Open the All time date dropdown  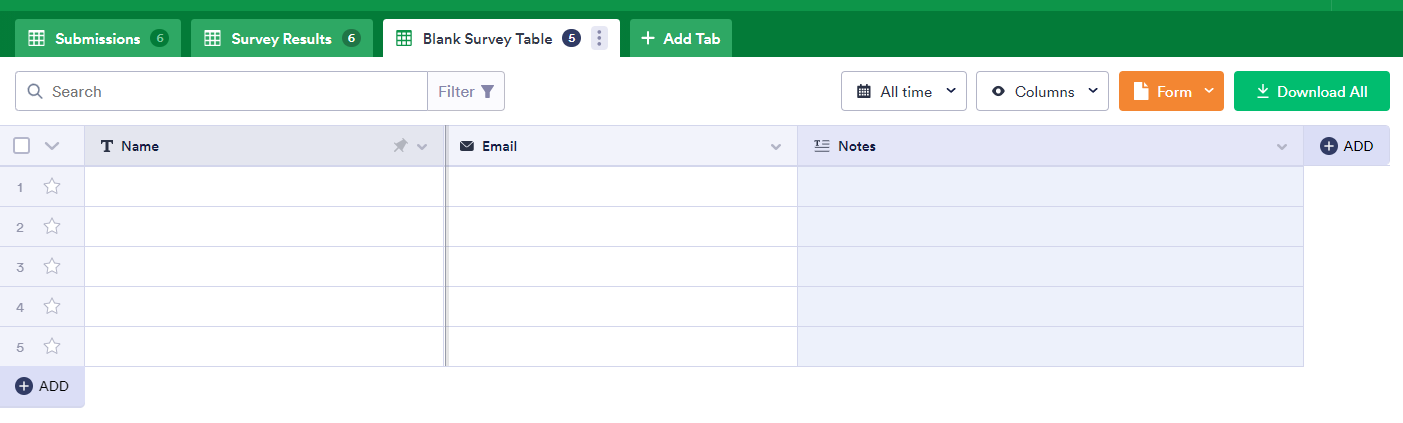pyautogui.click(x=904, y=91)
